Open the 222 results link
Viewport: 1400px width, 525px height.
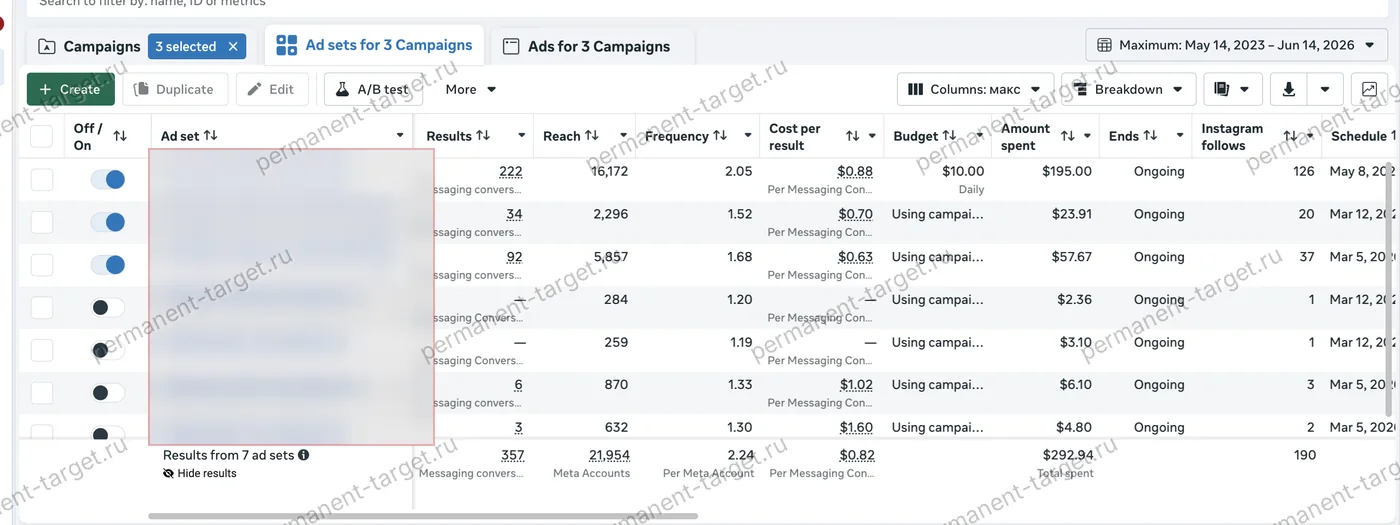tap(510, 172)
